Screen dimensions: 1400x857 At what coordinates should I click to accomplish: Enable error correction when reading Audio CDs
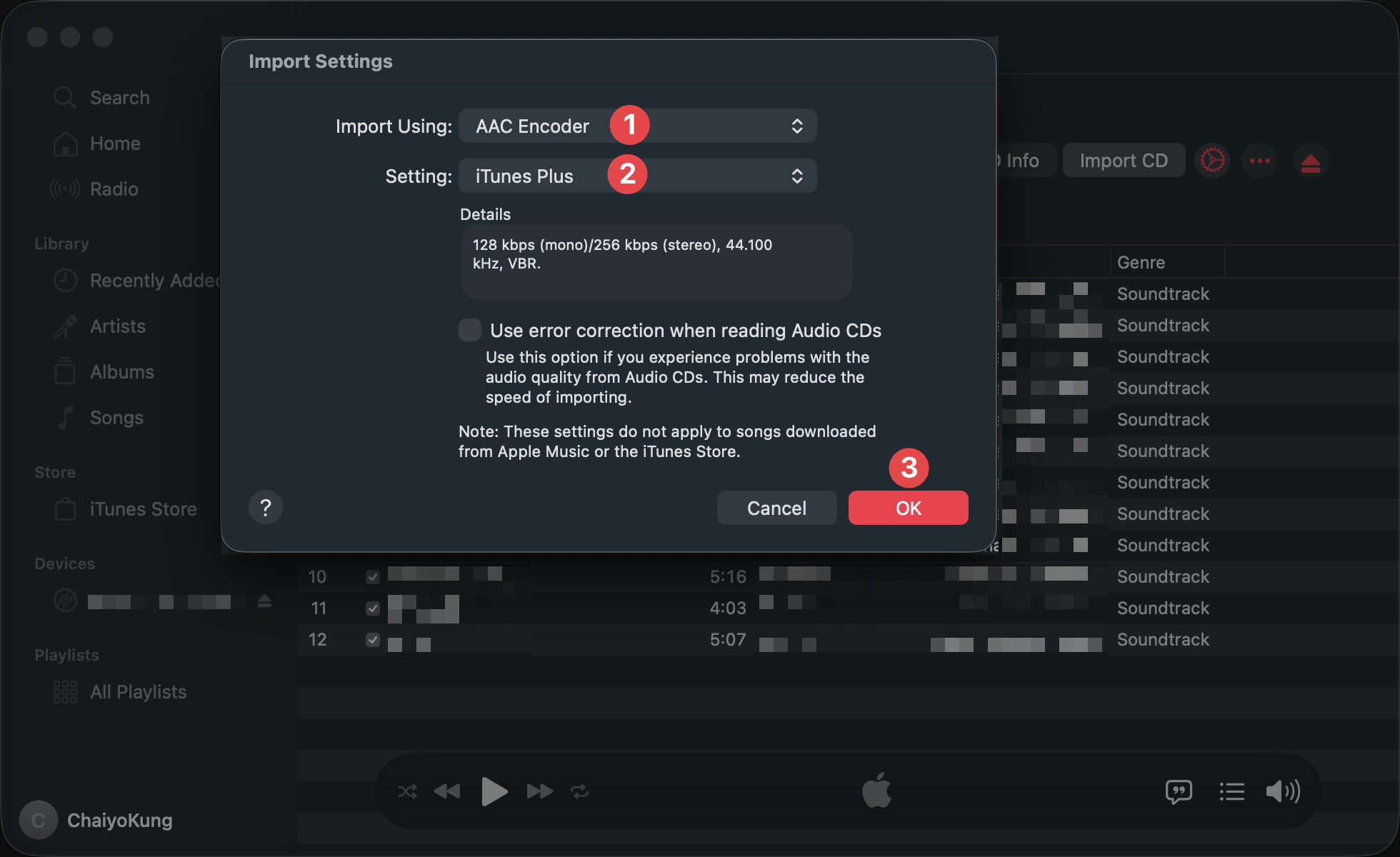click(469, 330)
